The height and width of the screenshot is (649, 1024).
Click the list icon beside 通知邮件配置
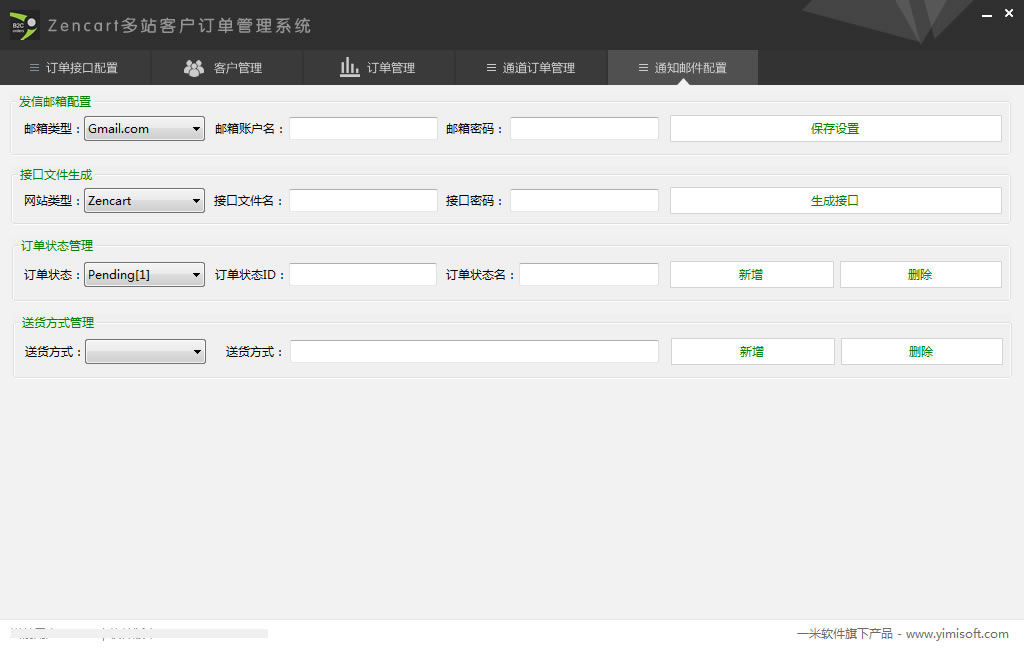tap(643, 68)
